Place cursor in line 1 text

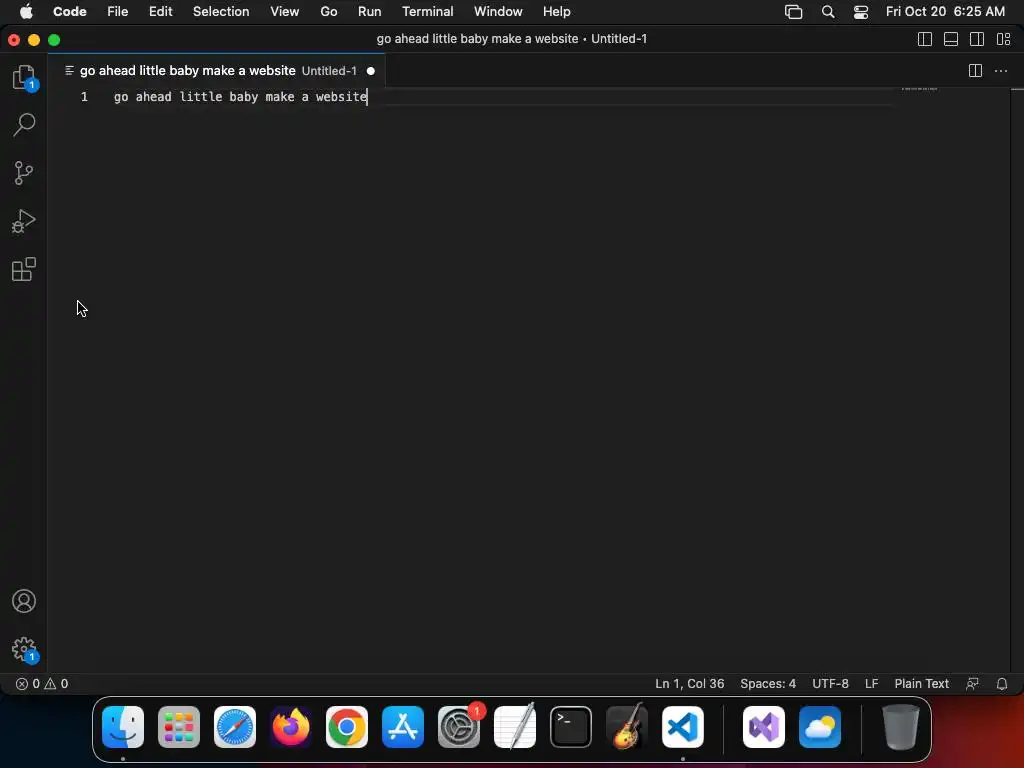click(x=240, y=97)
